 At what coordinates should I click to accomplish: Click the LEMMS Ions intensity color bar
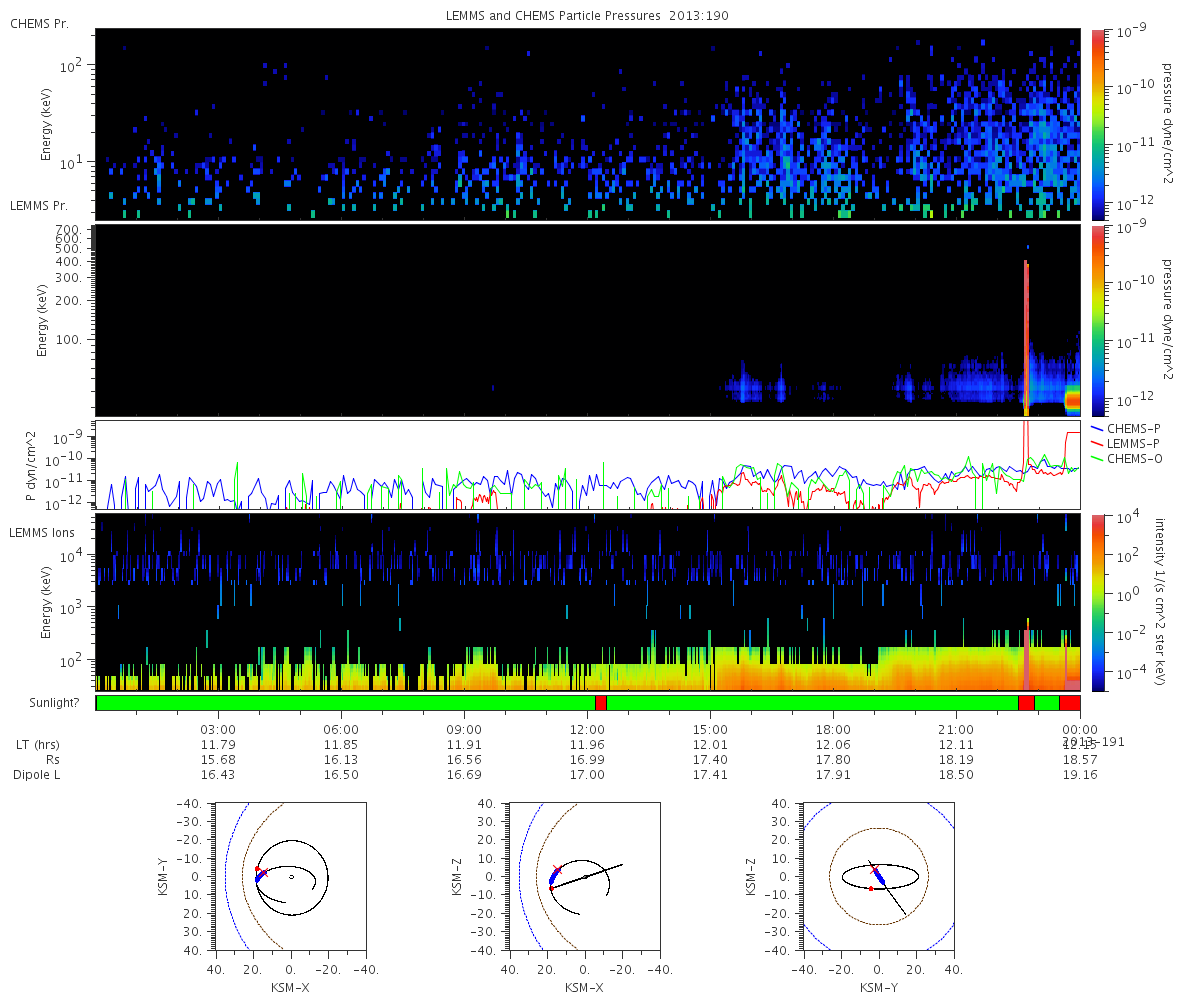[1097, 602]
